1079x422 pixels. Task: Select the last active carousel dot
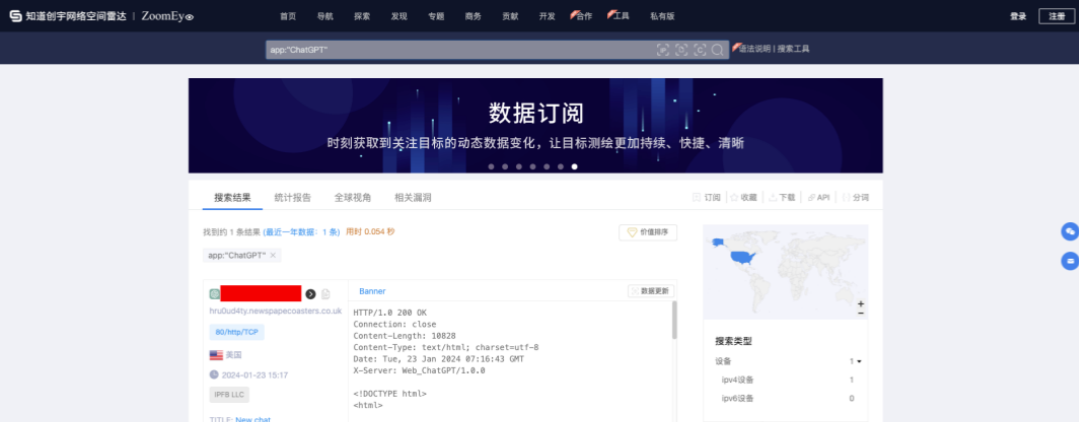click(575, 167)
